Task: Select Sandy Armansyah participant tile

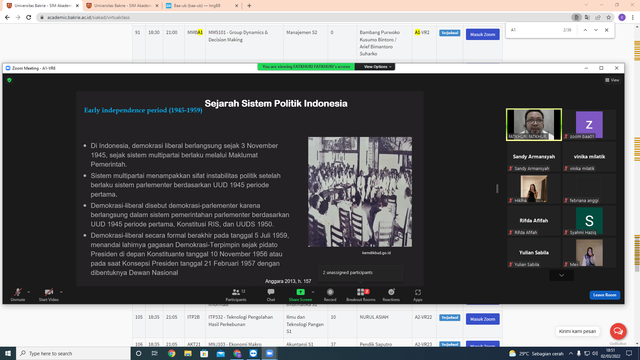Action: 533,157
